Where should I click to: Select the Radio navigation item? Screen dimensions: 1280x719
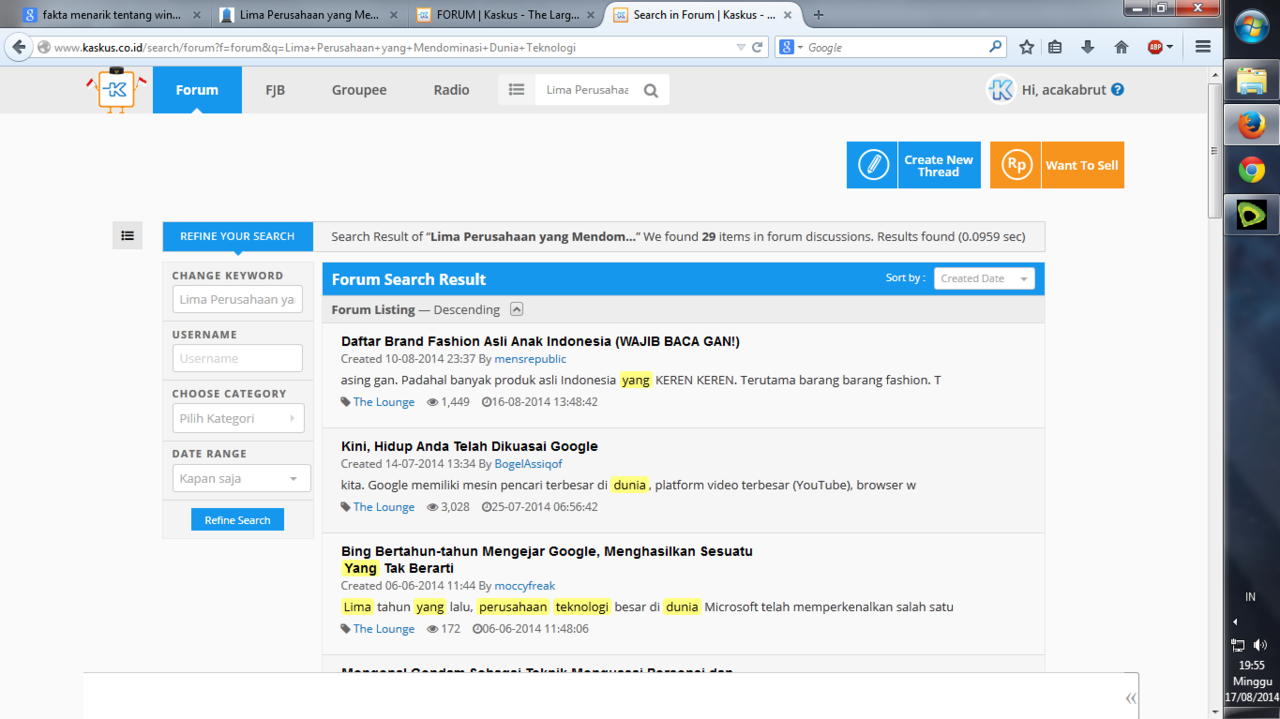(x=451, y=89)
